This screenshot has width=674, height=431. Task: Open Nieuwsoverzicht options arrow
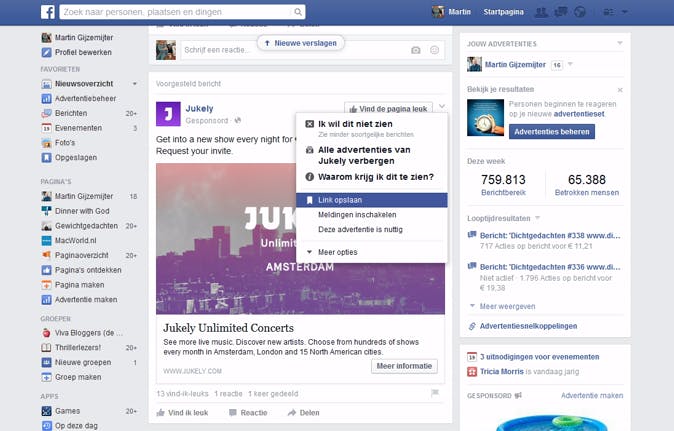click(135, 84)
